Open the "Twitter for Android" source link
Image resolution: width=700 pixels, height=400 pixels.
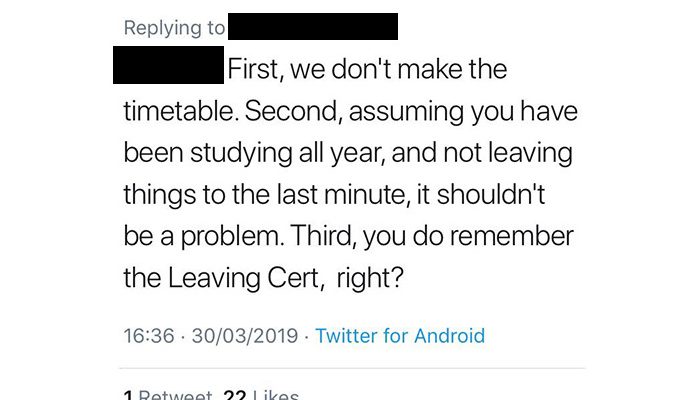coord(400,336)
